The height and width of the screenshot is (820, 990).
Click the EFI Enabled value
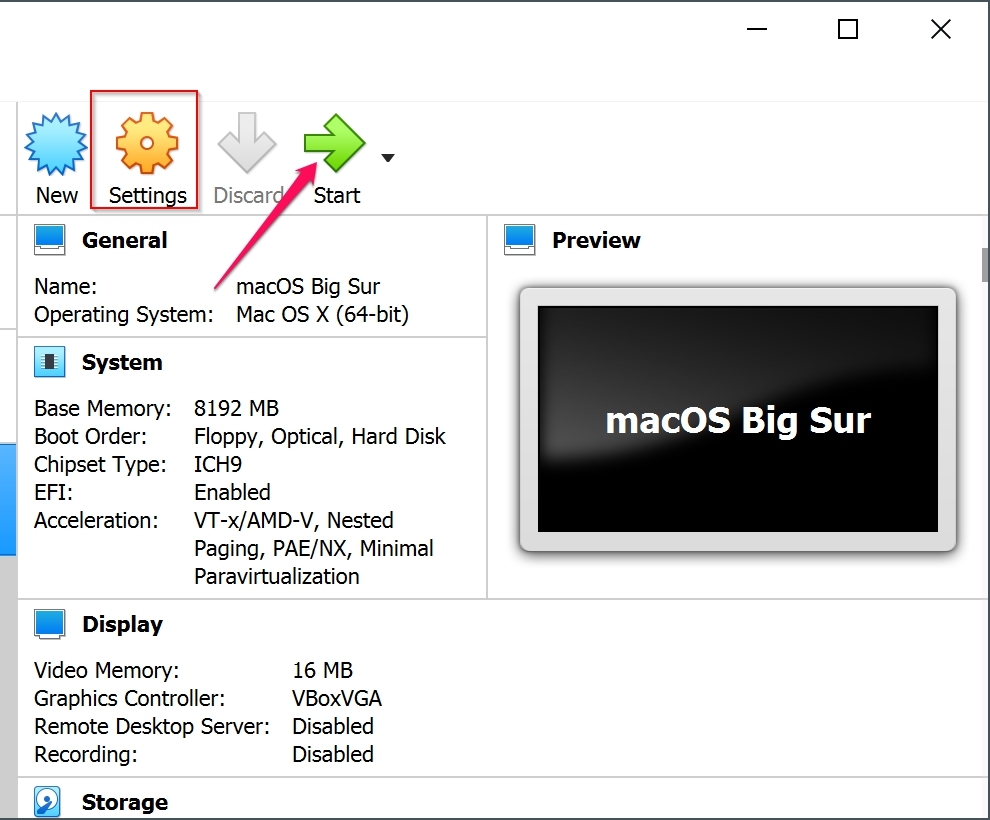(232, 492)
